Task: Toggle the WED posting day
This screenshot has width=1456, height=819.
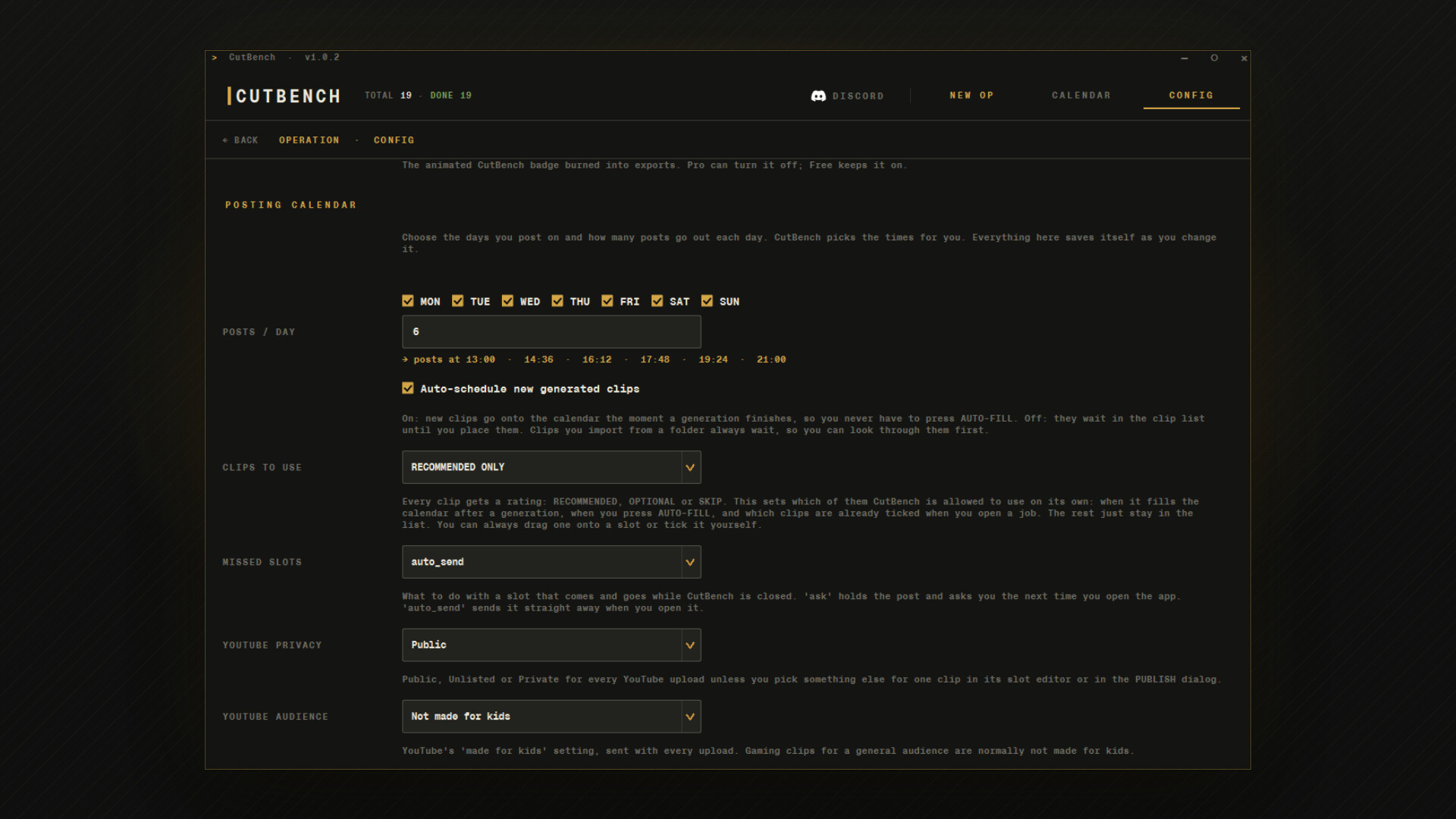Action: (508, 301)
